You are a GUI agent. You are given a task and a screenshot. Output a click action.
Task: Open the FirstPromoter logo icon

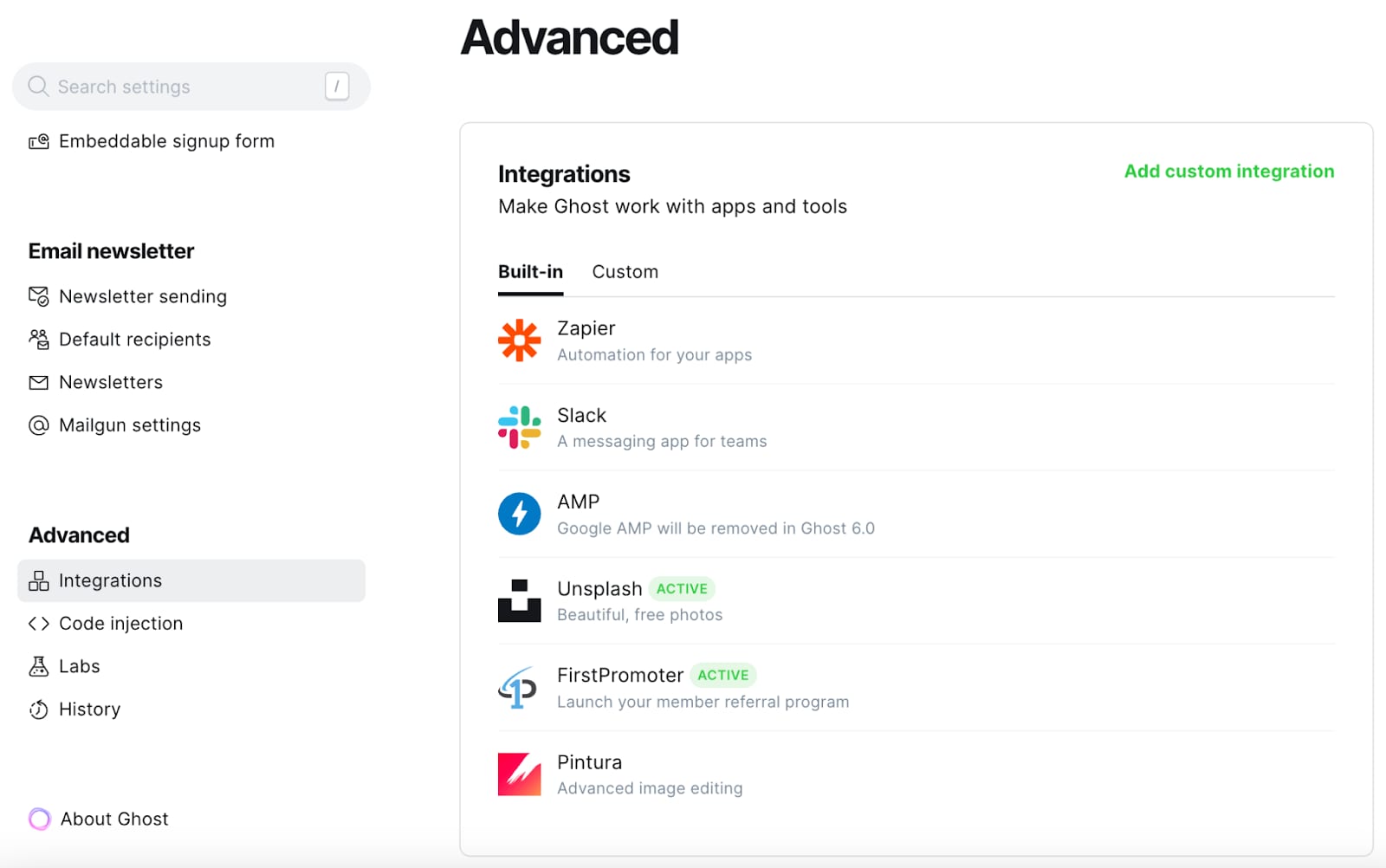click(519, 688)
